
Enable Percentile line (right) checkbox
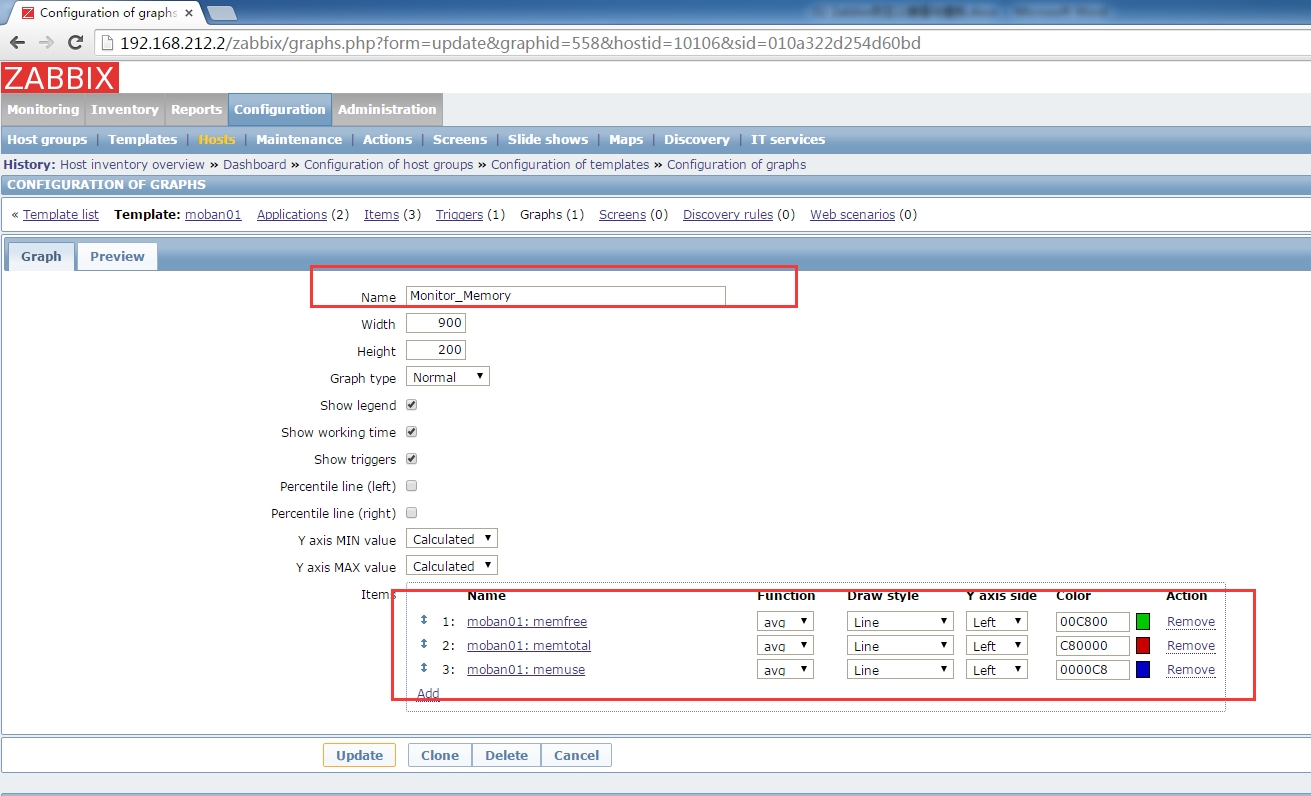coord(411,513)
